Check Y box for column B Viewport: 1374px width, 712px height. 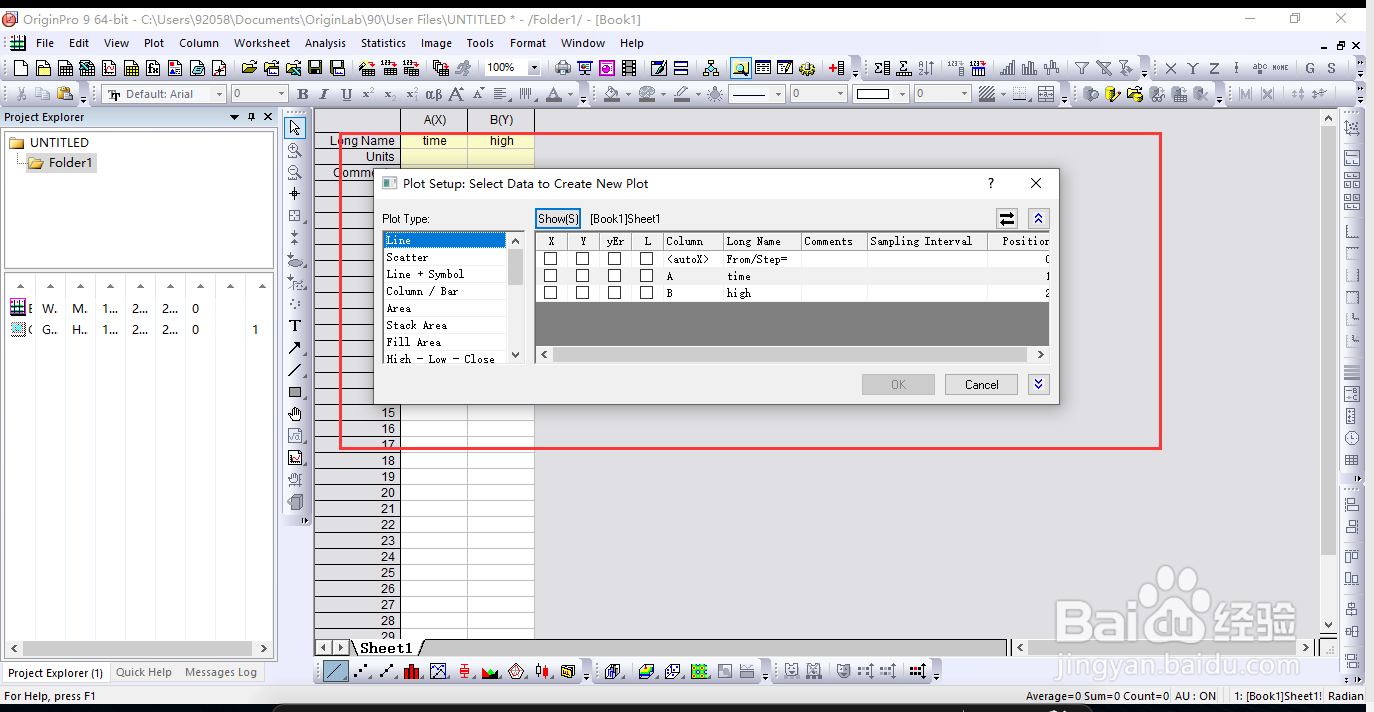click(582, 293)
